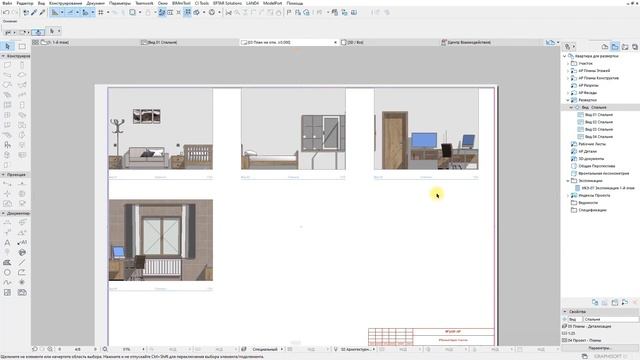Select the Marquee tool in toolbox
This screenshot has width=640, height=360.
[22, 46]
